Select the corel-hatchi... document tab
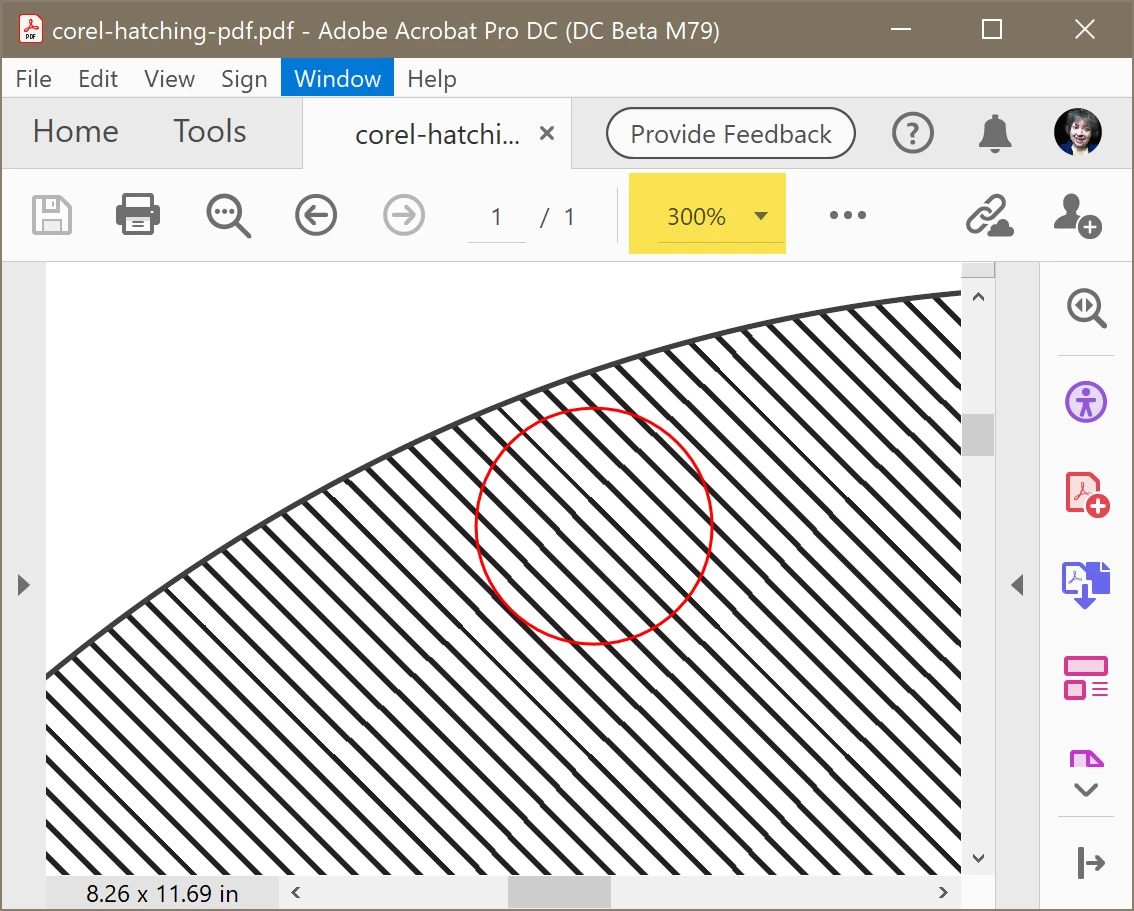The image size is (1134, 911). click(x=437, y=134)
